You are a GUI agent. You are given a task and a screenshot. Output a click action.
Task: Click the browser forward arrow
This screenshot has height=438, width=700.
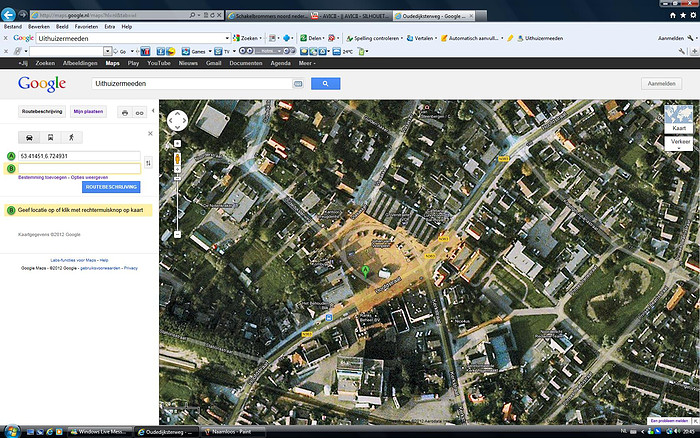coord(22,15)
